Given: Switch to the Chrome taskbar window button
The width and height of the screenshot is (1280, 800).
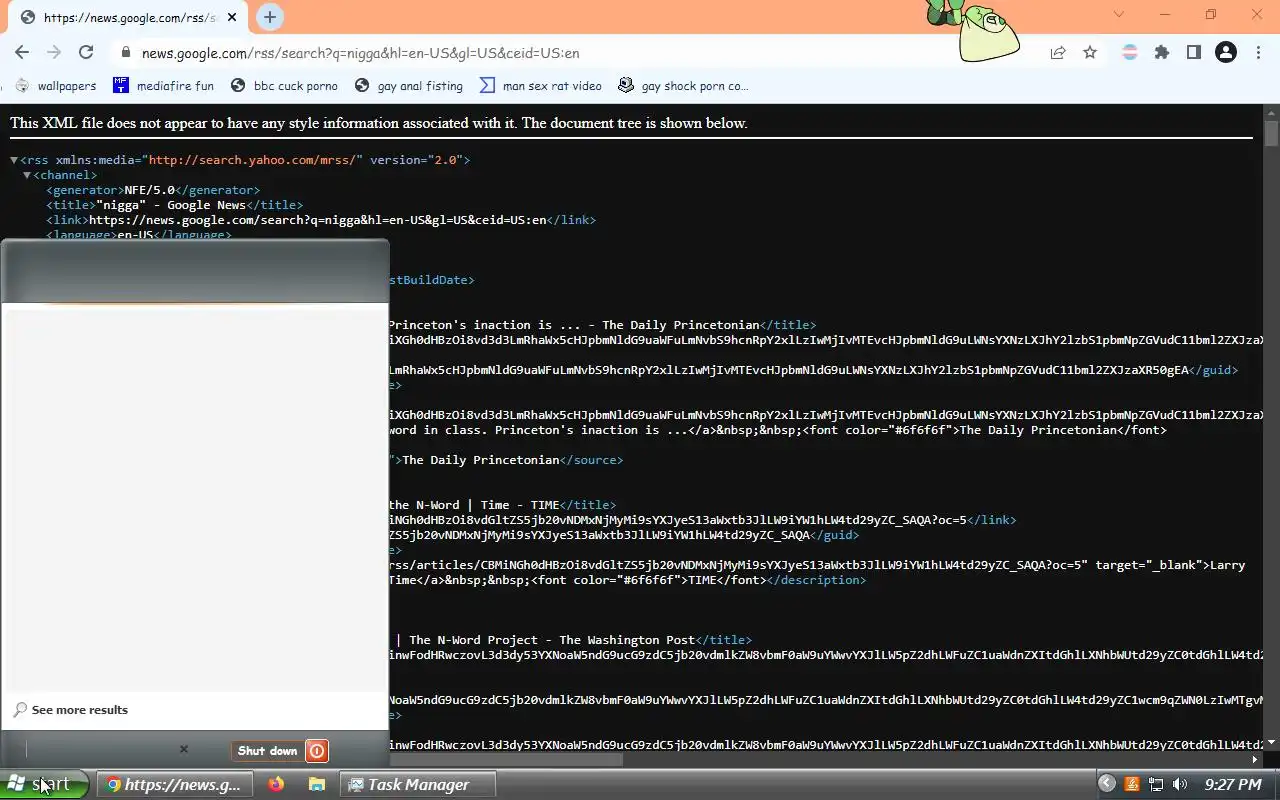Looking at the screenshot, I should pyautogui.click(x=174, y=785).
